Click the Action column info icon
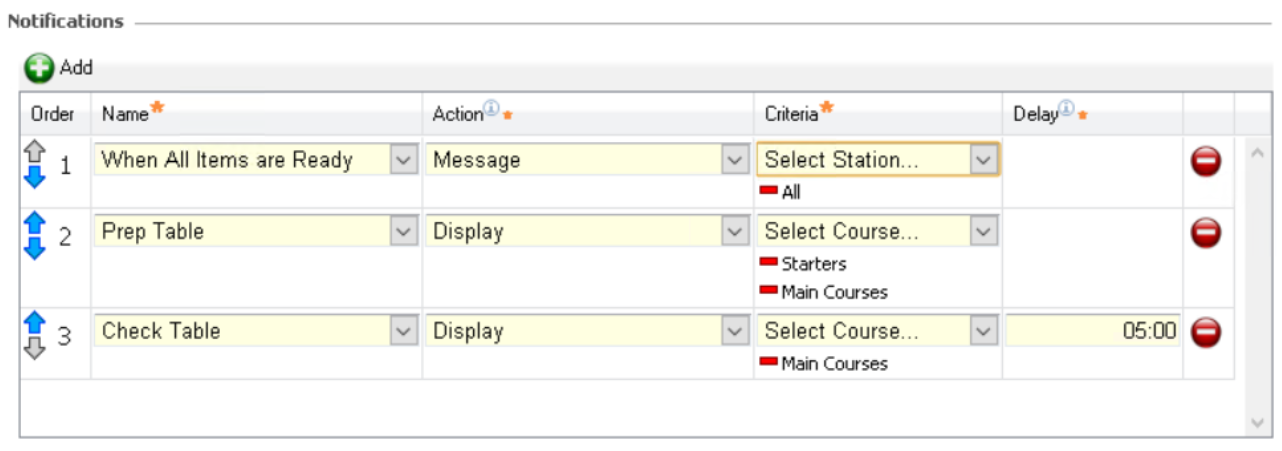Image resolution: width=1282 pixels, height=451 pixels. (x=491, y=110)
